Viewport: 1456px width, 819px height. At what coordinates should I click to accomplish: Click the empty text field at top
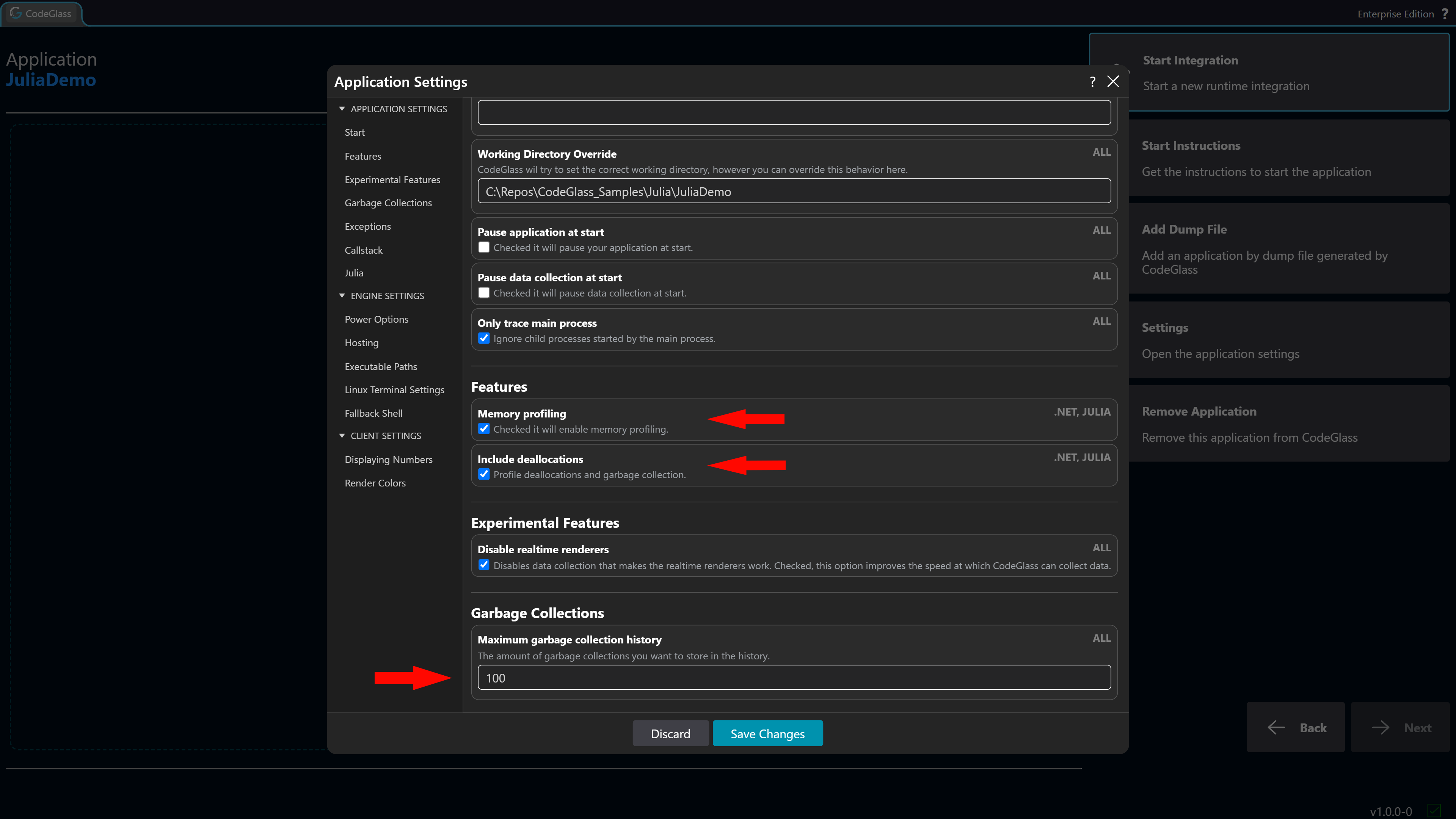794,112
